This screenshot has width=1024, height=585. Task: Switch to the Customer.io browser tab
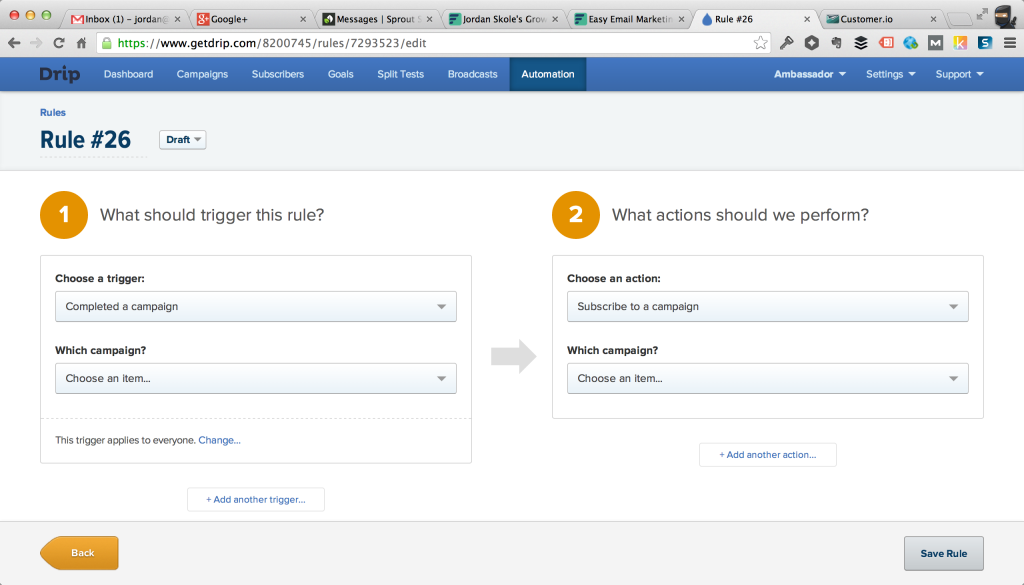click(880, 19)
